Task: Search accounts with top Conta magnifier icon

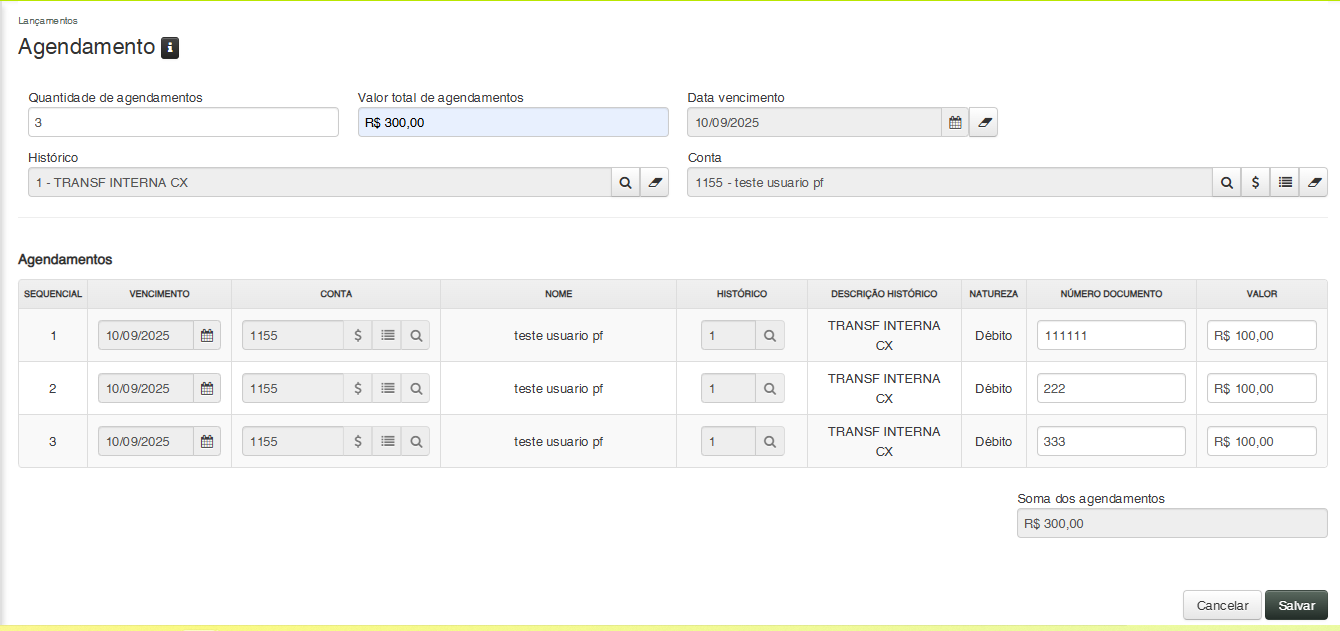Action: (1227, 183)
